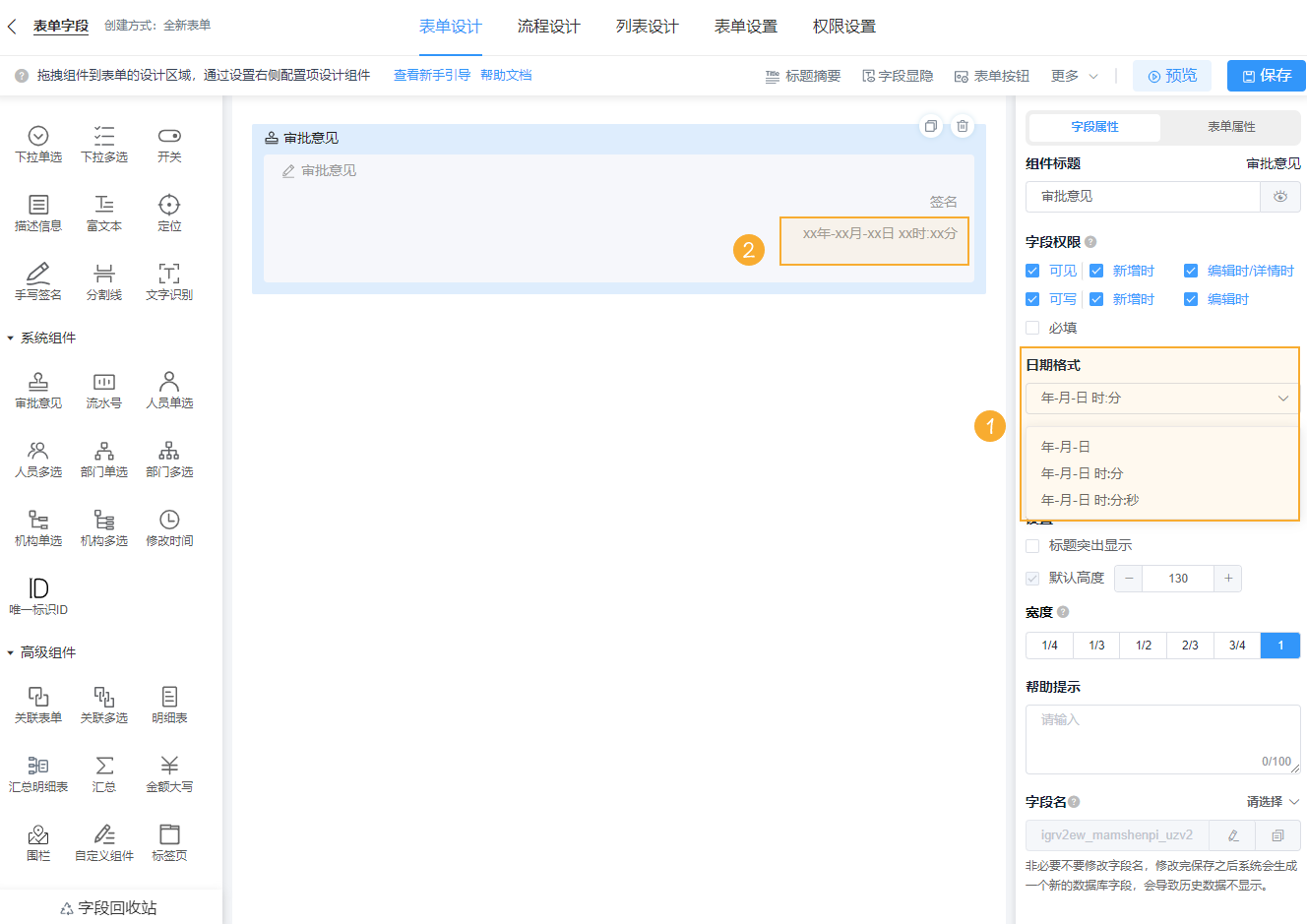The image size is (1307, 924).
Task: Select the 手写签名 (handwritten signature) component
Action: (x=37, y=280)
